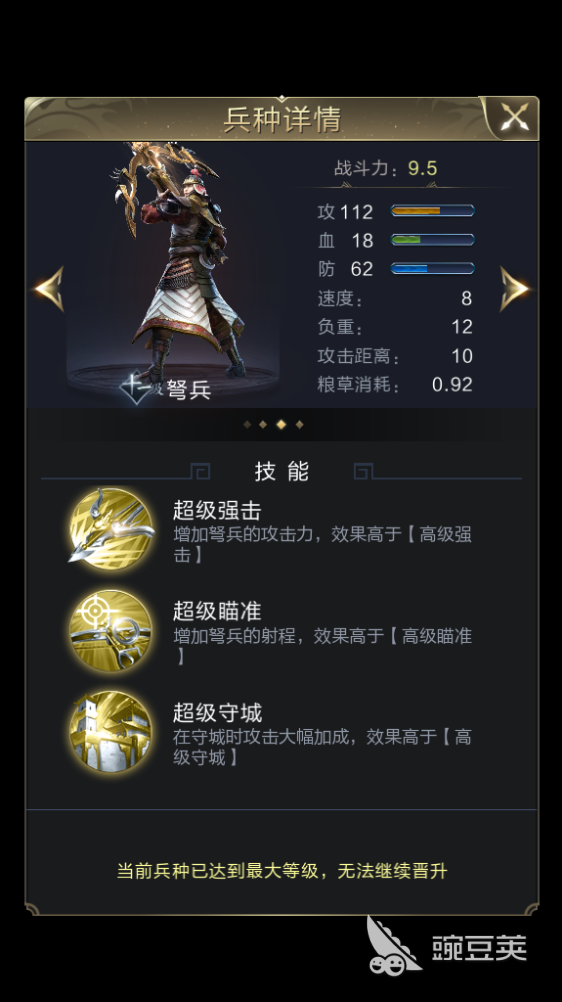Go to next troop with right arrow
Image resolution: width=562 pixels, height=1002 pixels.
[515, 289]
